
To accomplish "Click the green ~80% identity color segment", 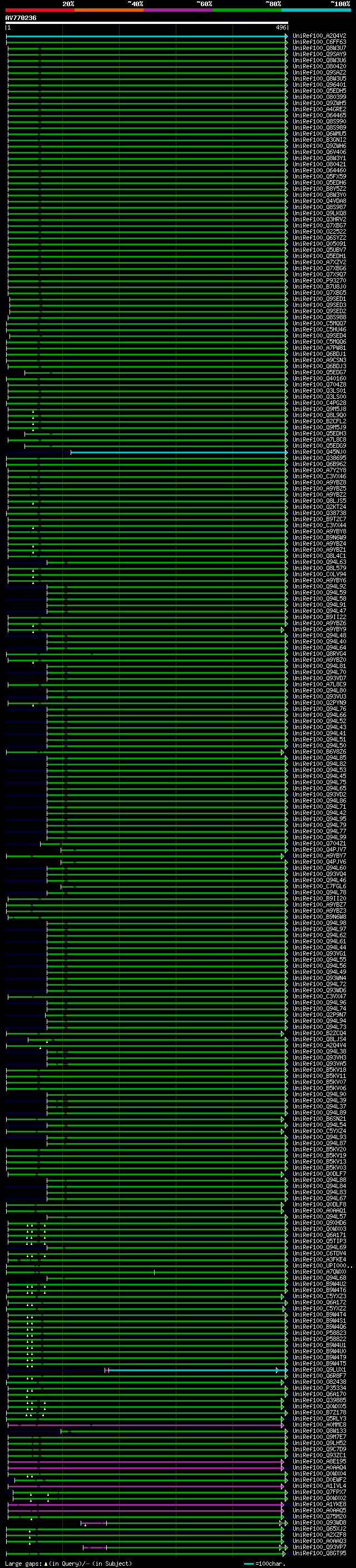I will click(x=247, y=10).
